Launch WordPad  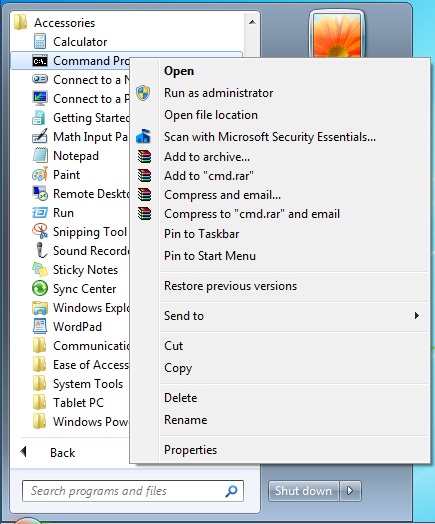point(77,326)
